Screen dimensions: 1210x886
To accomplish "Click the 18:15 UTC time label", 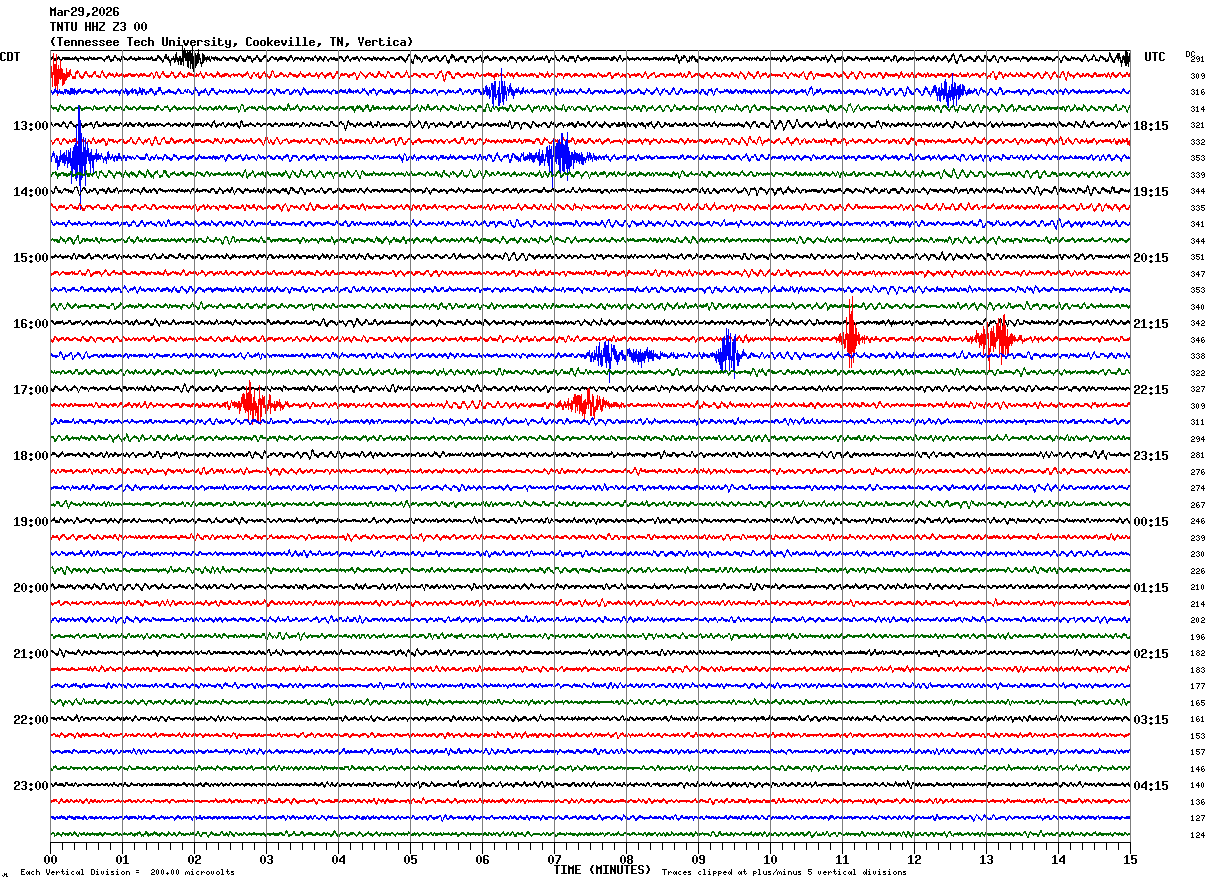I will (x=1151, y=126).
